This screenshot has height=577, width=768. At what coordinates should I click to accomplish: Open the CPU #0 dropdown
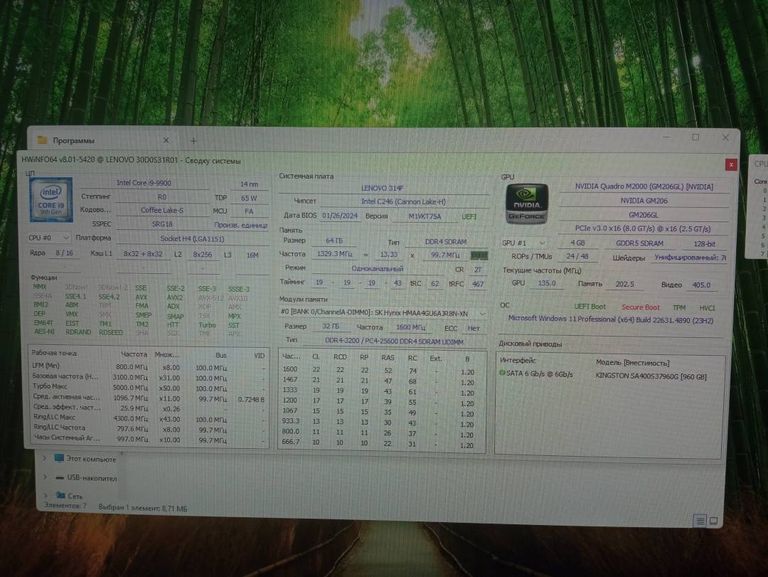click(49, 238)
